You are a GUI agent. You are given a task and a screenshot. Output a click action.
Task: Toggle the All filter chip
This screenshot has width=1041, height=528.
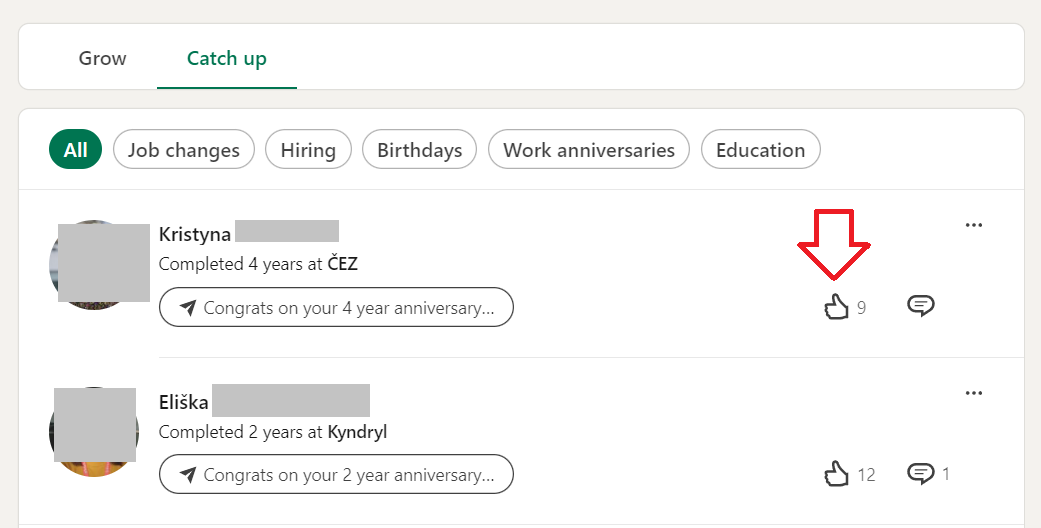75,149
